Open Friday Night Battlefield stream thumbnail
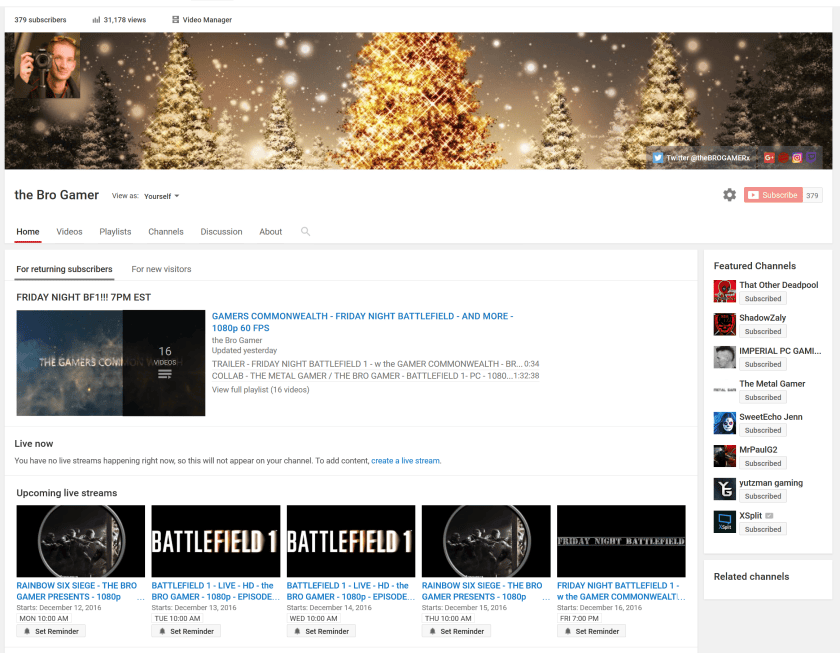 tap(621, 541)
